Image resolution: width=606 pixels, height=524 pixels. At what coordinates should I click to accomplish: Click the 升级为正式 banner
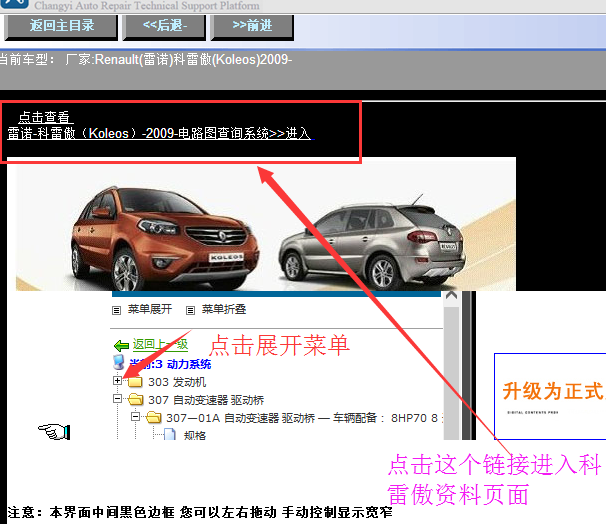(x=550, y=396)
